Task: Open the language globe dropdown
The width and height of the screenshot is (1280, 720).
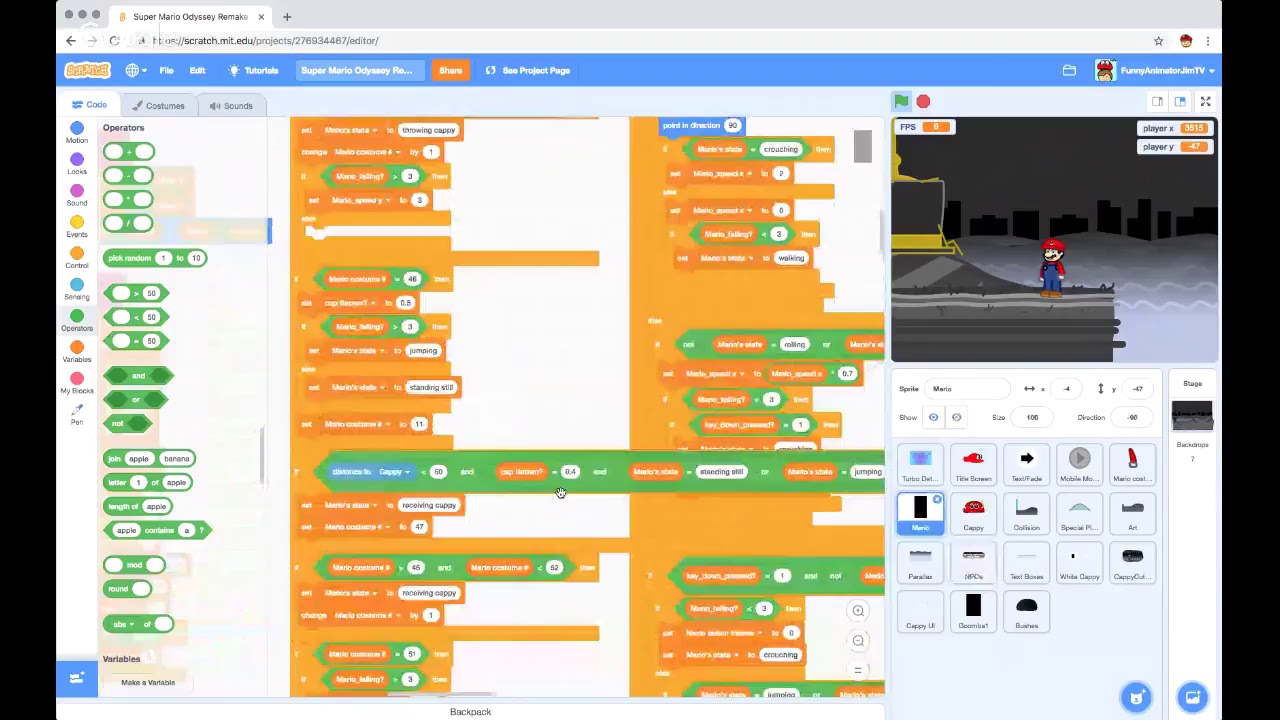Action: (136, 70)
